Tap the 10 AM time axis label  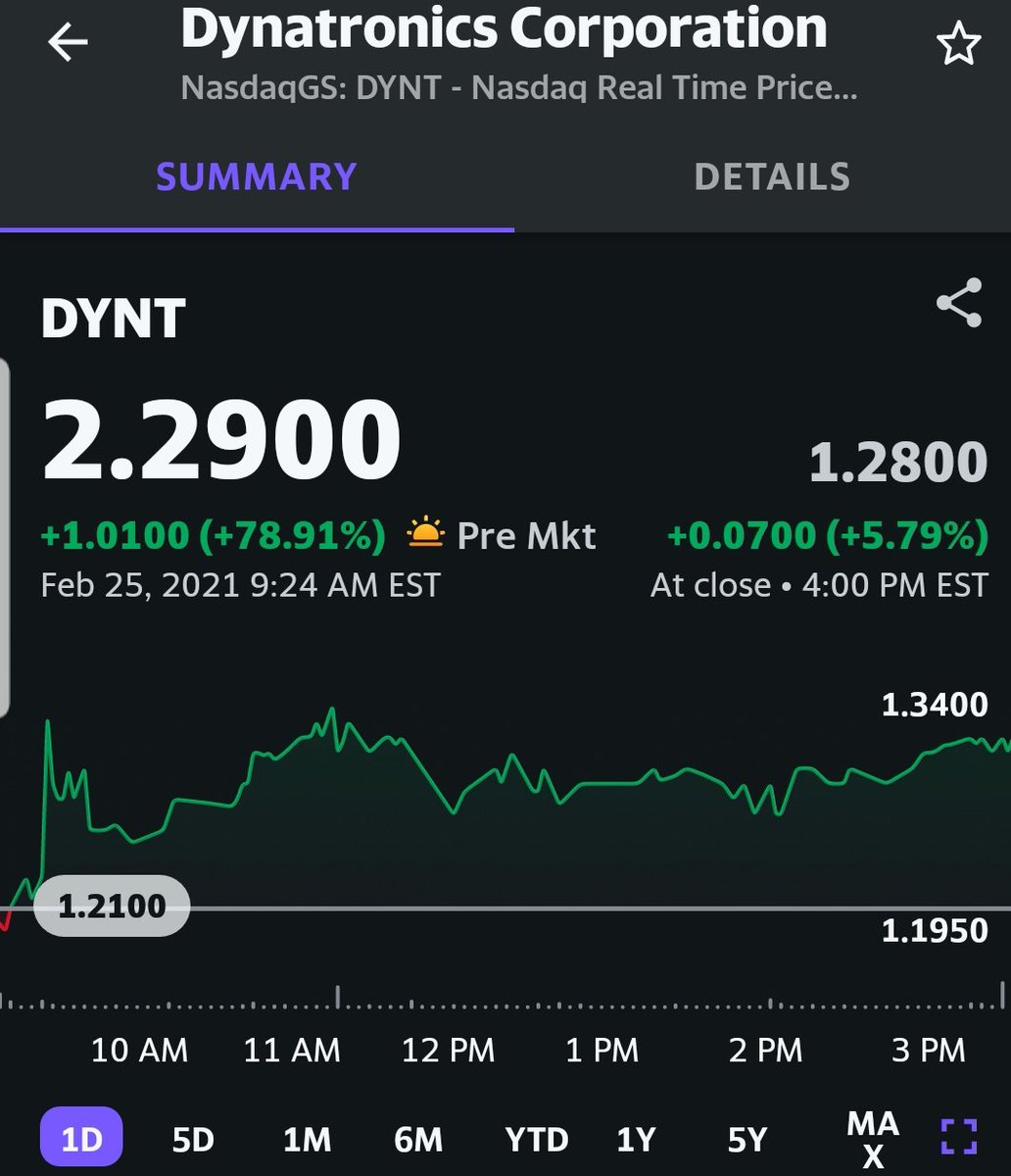pyautogui.click(x=139, y=1051)
